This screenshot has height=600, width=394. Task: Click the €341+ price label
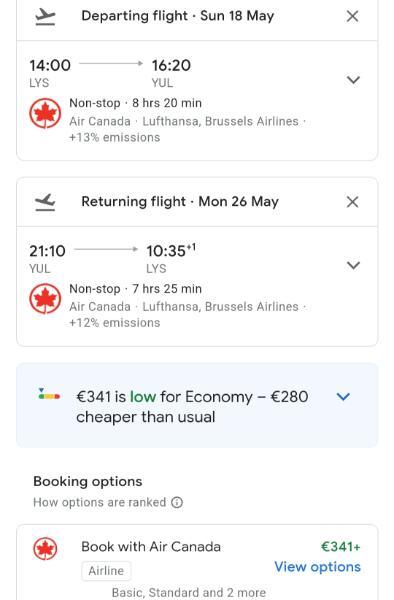click(x=340, y=546)
